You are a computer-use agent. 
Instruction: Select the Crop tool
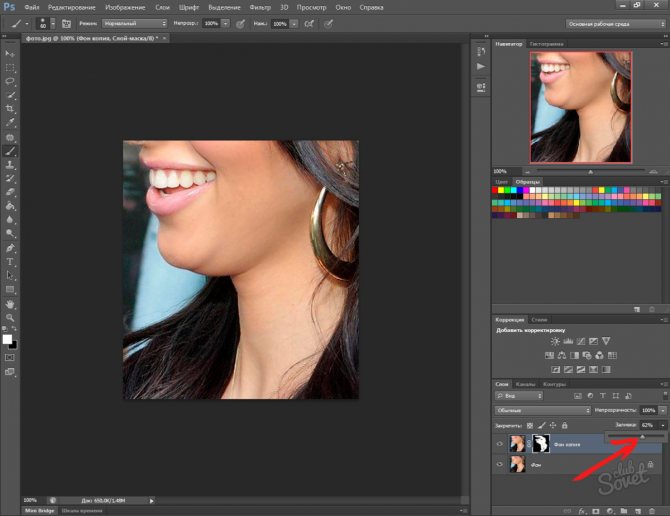(10, 108)
